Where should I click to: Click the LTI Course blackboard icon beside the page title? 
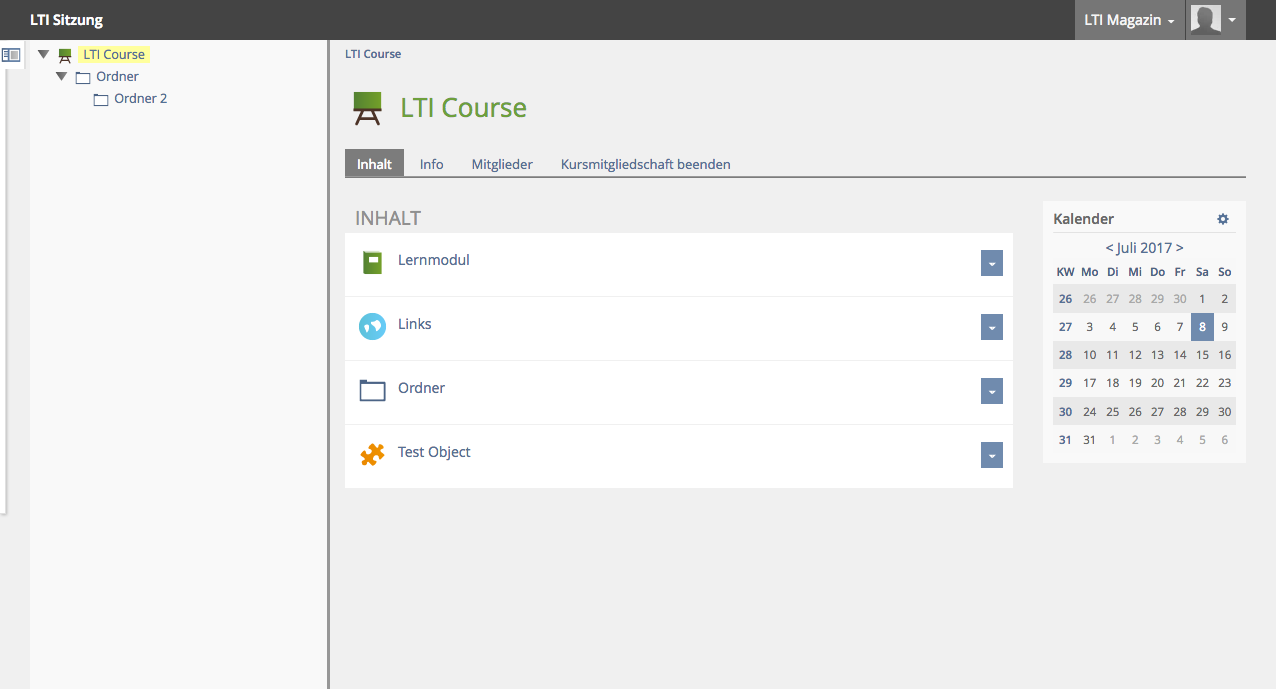[x=368, y=108]
